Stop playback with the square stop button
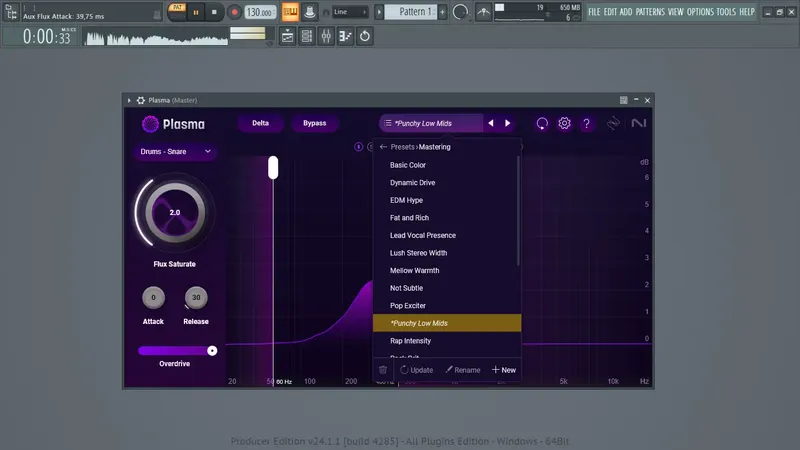 pos(214,12)
